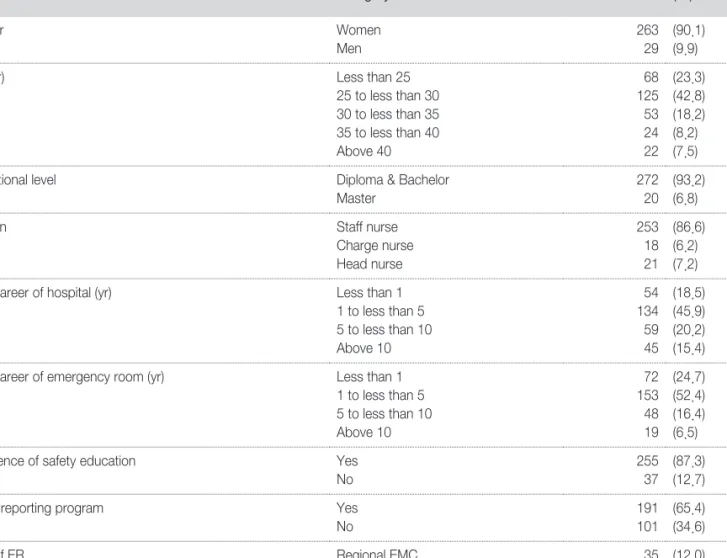
Task: Click the 'Less than 25' age row
Action: (x=373, y=77)
